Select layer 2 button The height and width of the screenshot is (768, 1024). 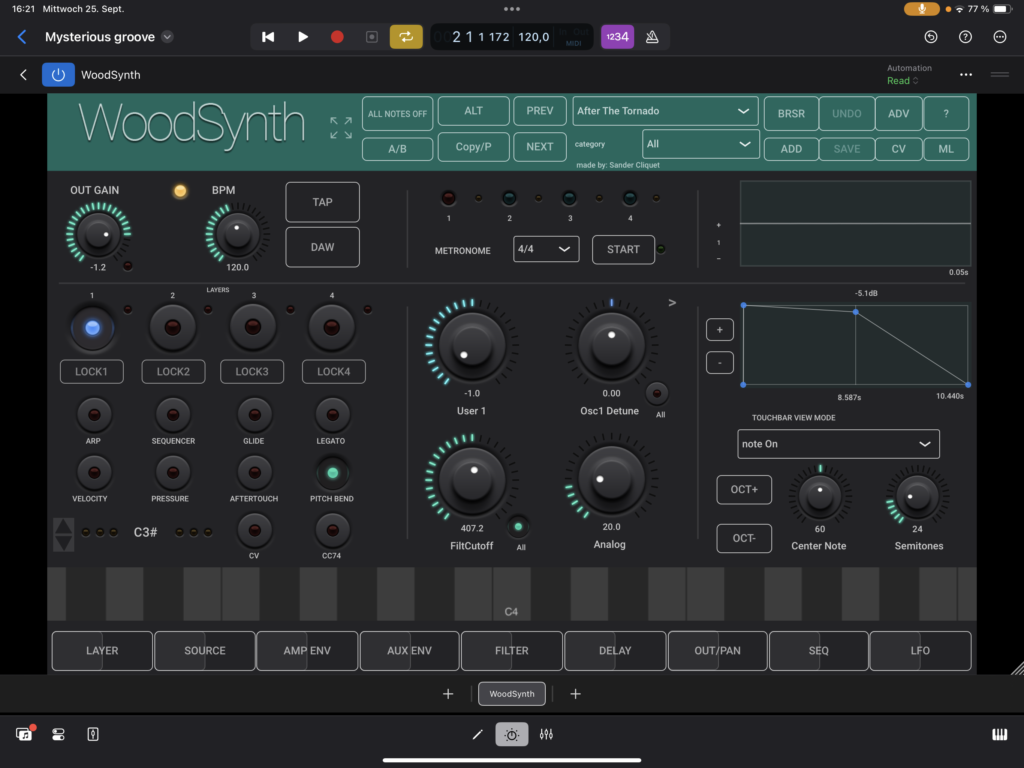point(172,327)
